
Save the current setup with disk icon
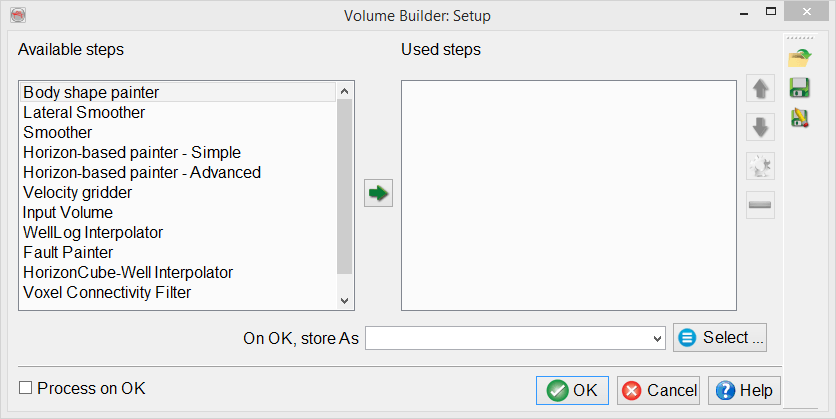pyautogui.click(x=800, y=88)
